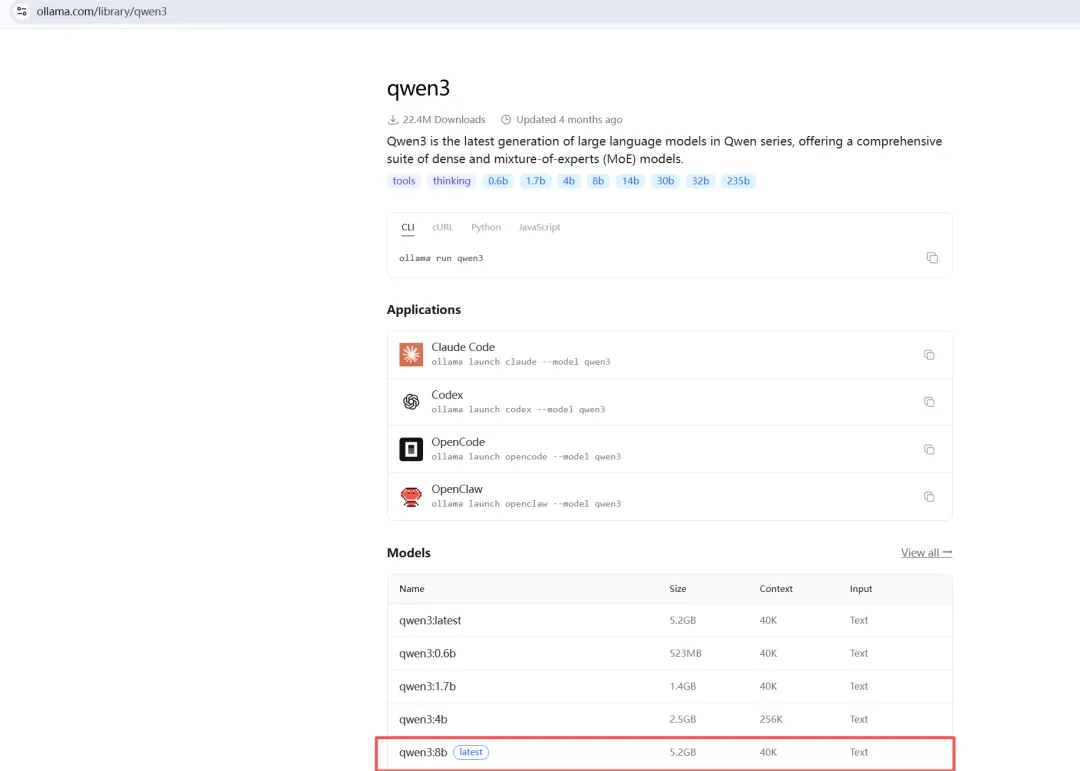Copy the ollama run qwen3 command

tap(932, 258)
